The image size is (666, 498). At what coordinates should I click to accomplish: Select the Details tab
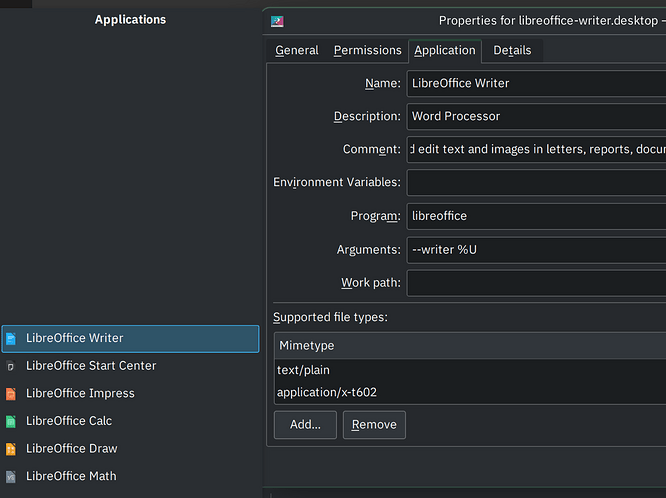pyautogui.click(x=512, y=50)
